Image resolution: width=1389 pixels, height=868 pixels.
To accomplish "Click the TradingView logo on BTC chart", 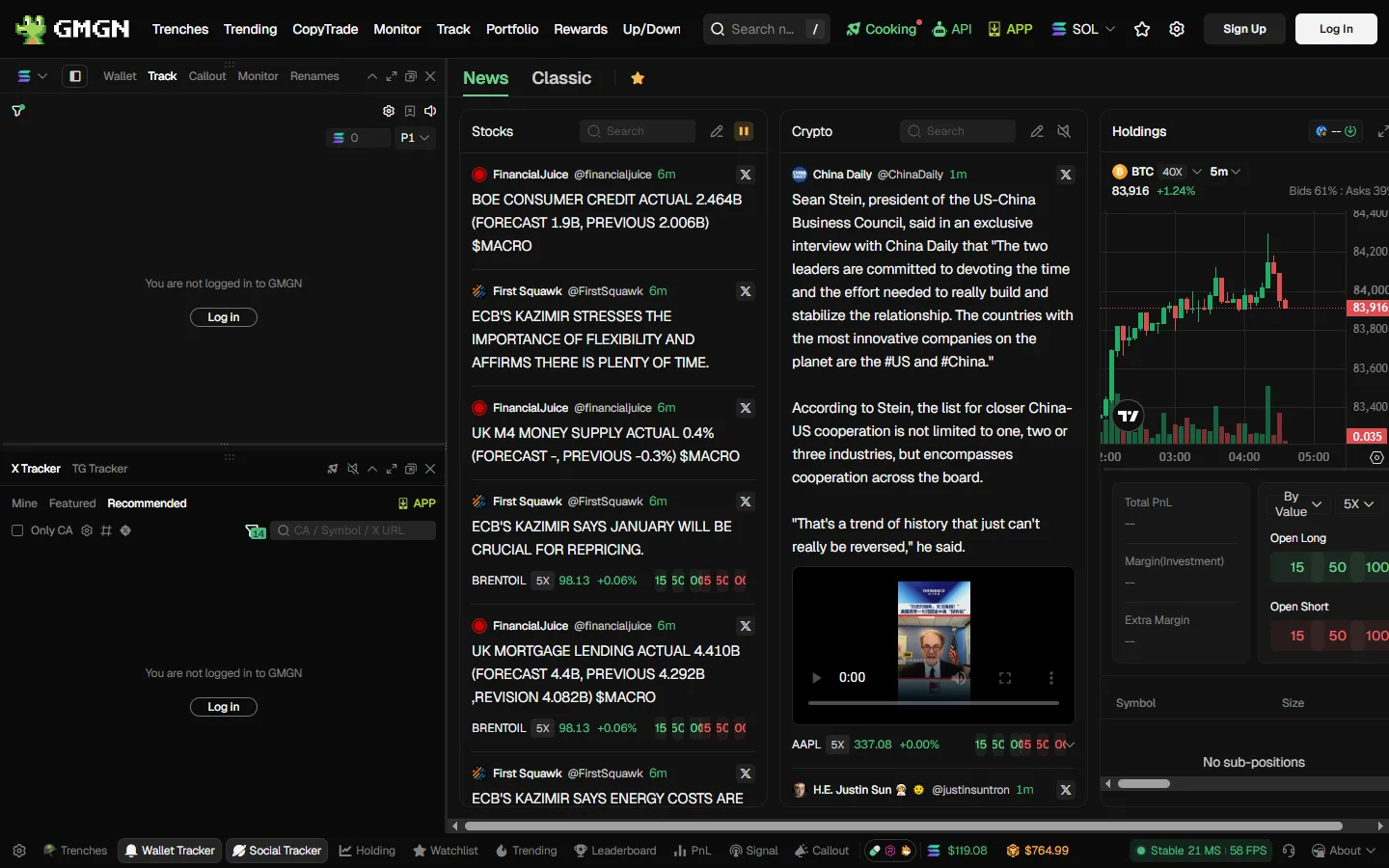I will pyautogui.click(x=1128, y=416).
